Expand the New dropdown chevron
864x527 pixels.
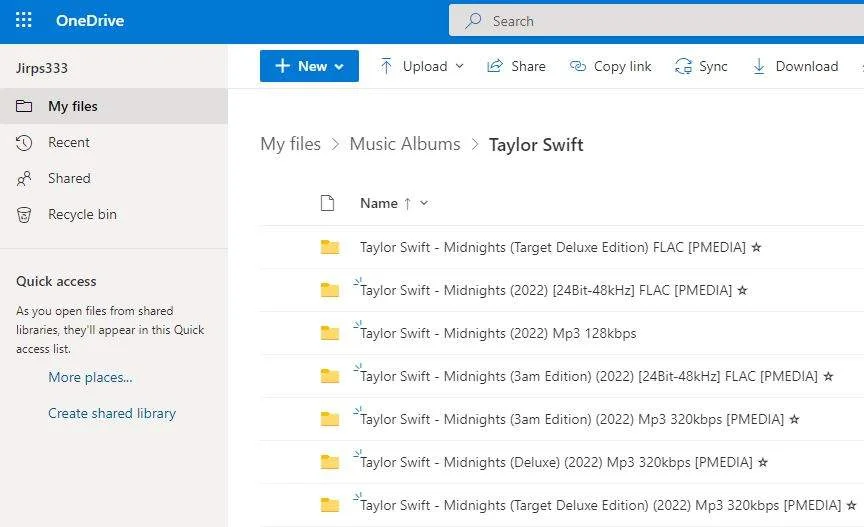tap(339, 67)
